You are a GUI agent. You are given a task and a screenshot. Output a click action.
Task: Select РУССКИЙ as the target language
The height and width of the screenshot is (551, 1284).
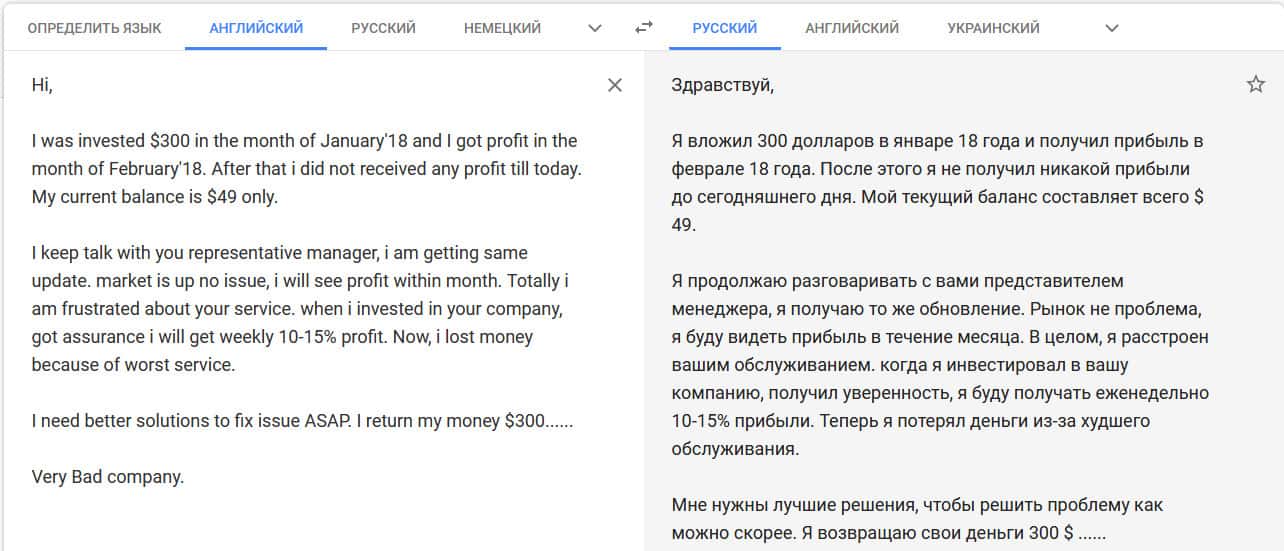pos(725,28)
